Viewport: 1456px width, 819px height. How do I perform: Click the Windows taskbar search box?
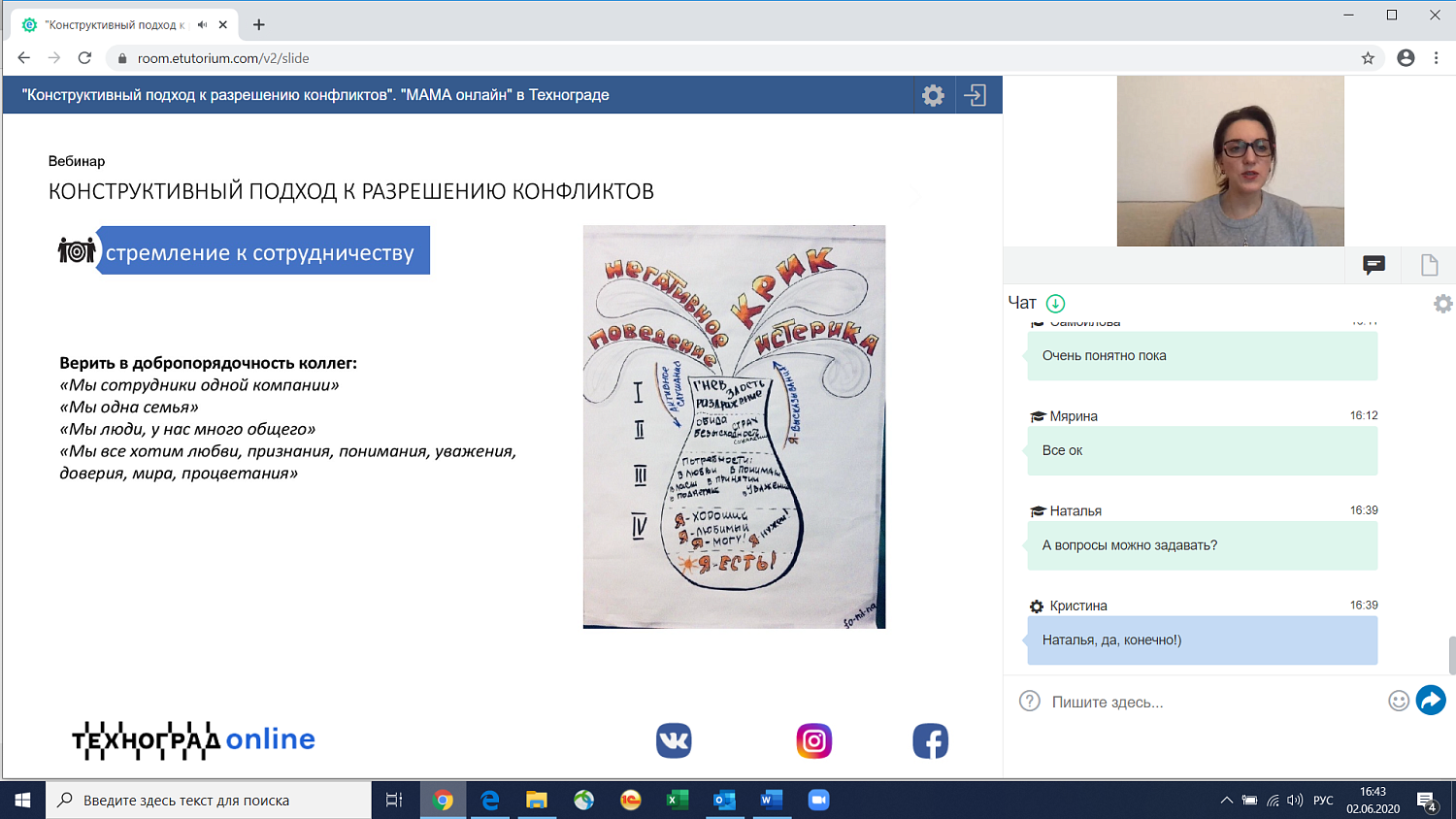[209, 801]
